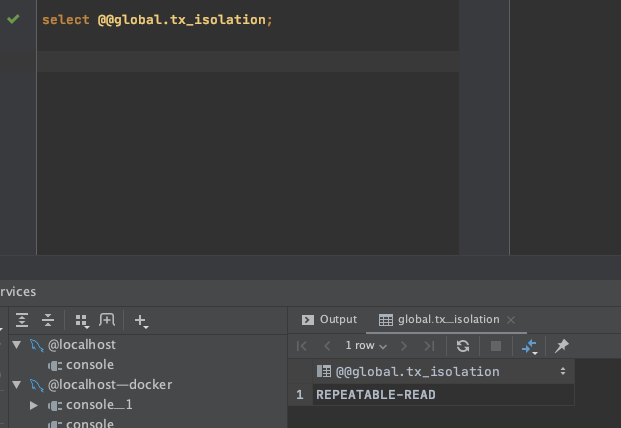Switch to the Output tab

329,320
